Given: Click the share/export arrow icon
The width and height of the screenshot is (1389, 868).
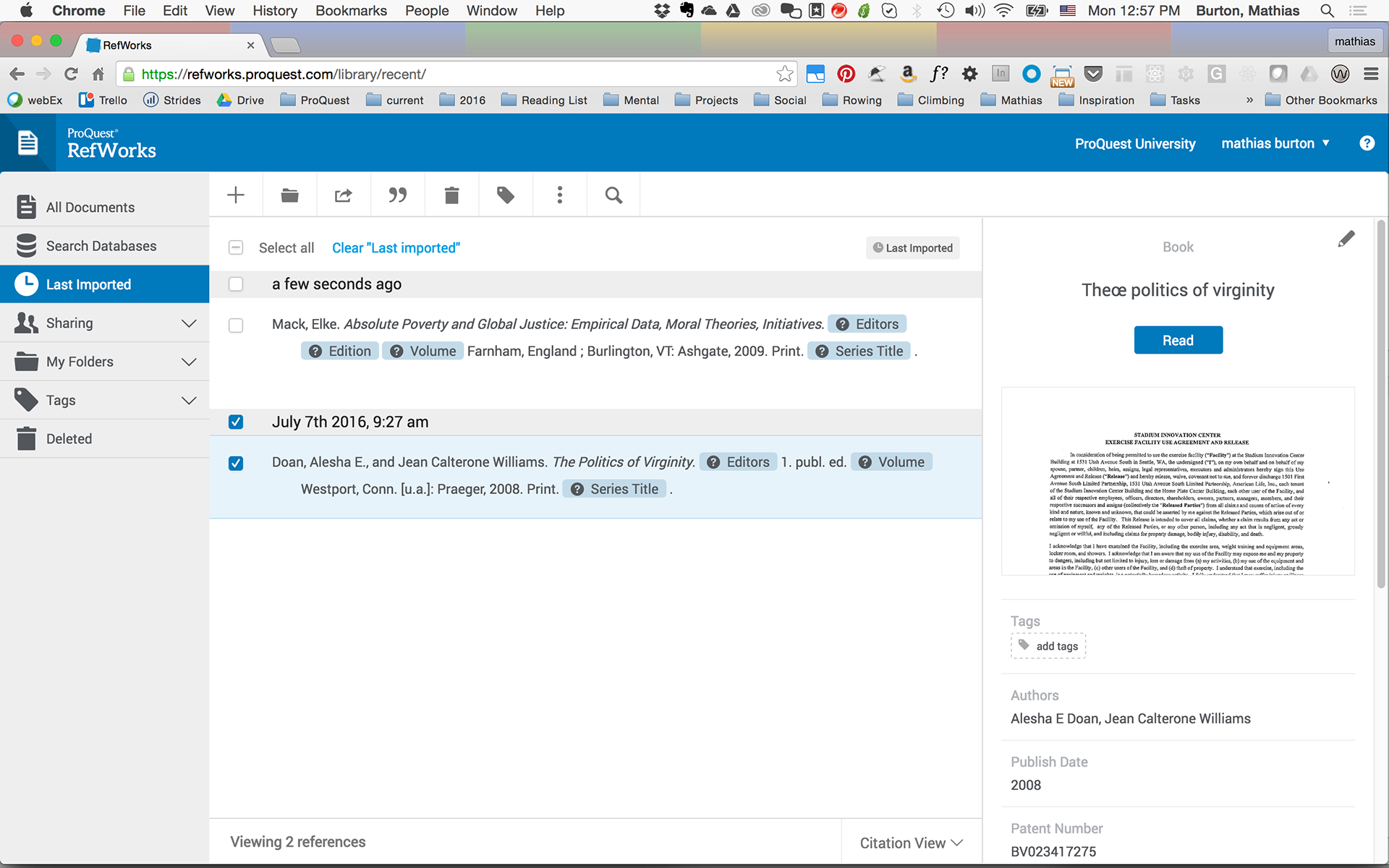Looking at the screenshot, I should pyautogui.click(x=344, y=195).
